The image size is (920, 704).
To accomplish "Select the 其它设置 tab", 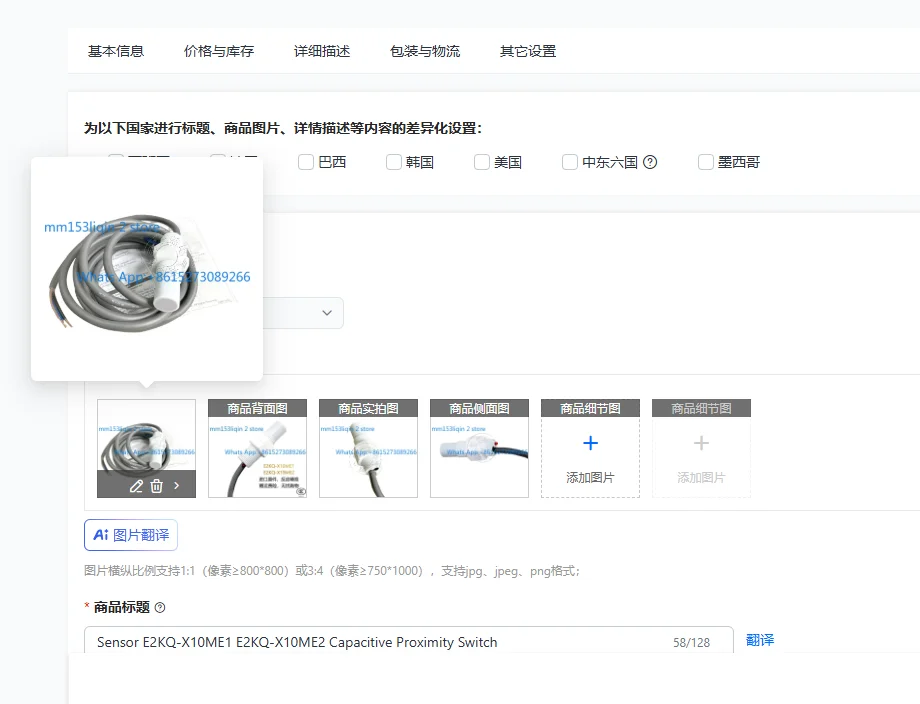I will (x=527, y=51).
